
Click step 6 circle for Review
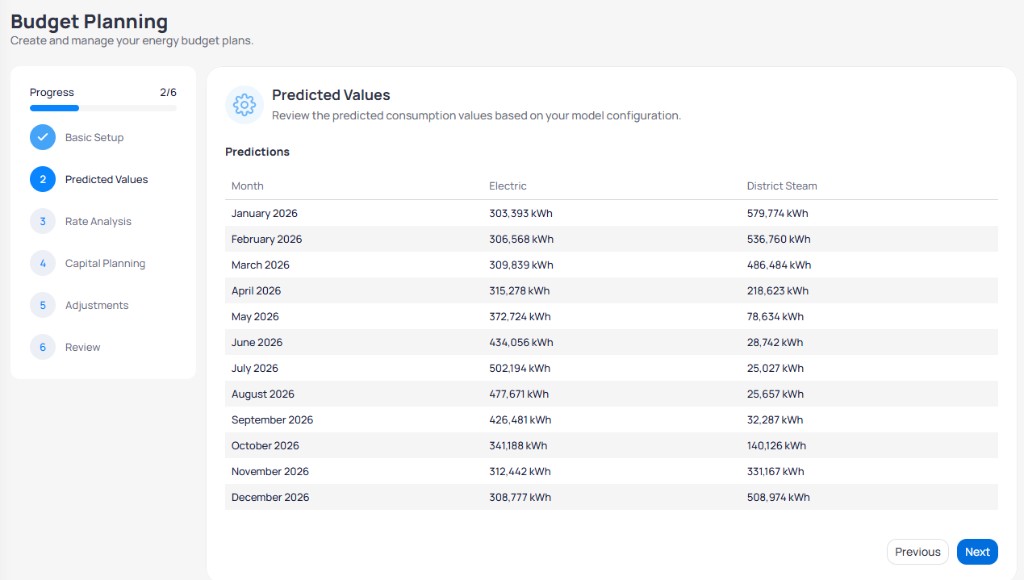[x=42, y=347]
